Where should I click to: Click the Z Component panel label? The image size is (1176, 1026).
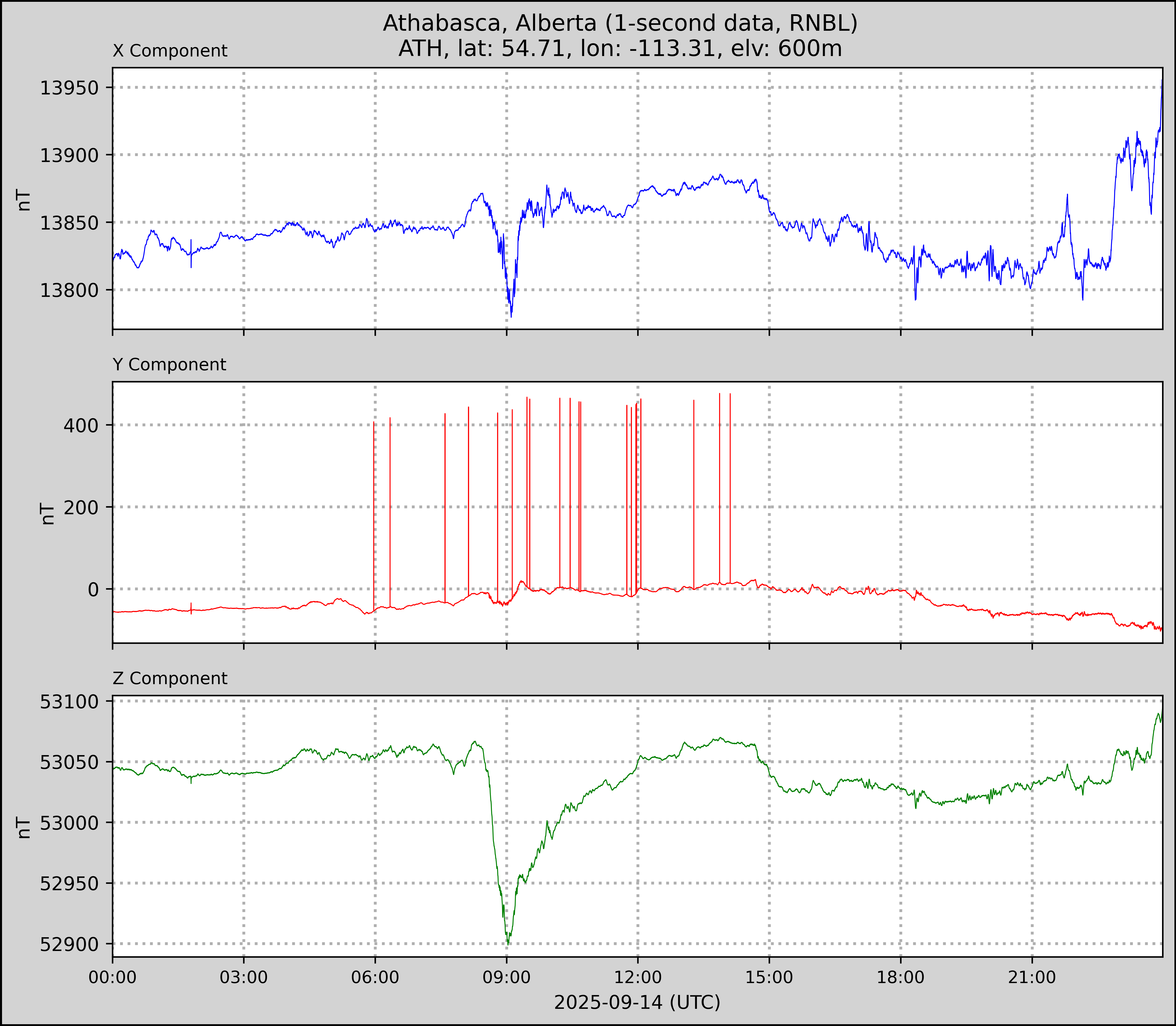click(x=170, y=679)
